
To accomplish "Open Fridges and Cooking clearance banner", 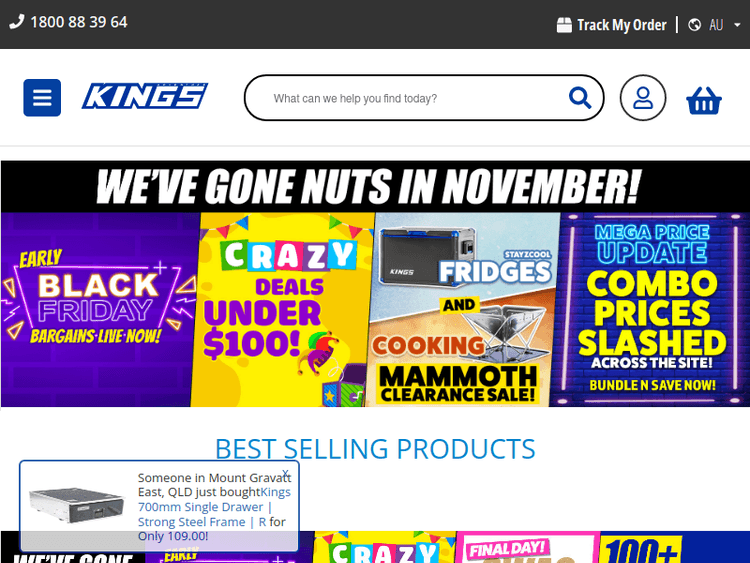I will 463,309.
